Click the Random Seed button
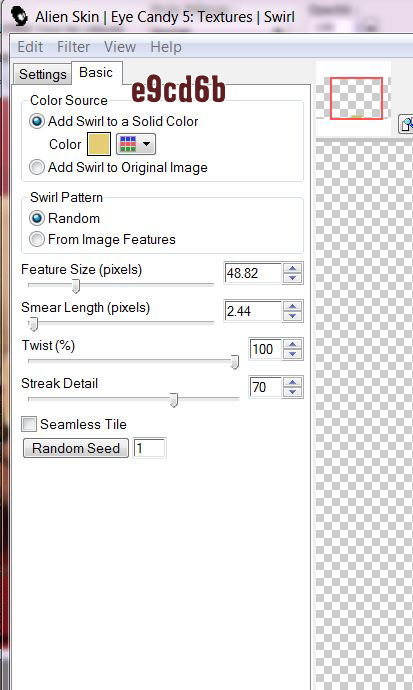 pos(76,448)
